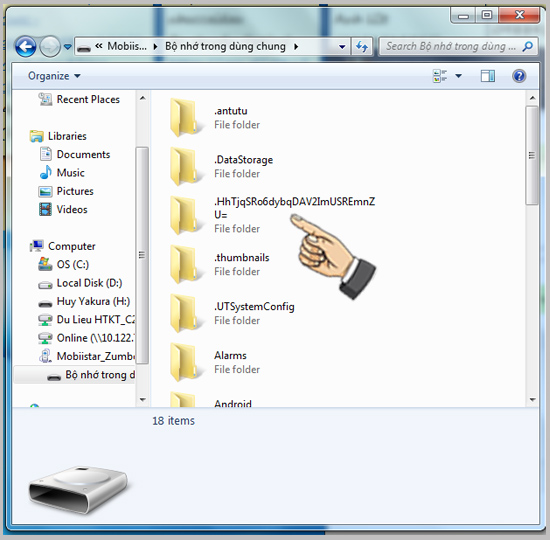Refresh the current folder view
This screenshot has width=550, height=540.
click(362, 47)
